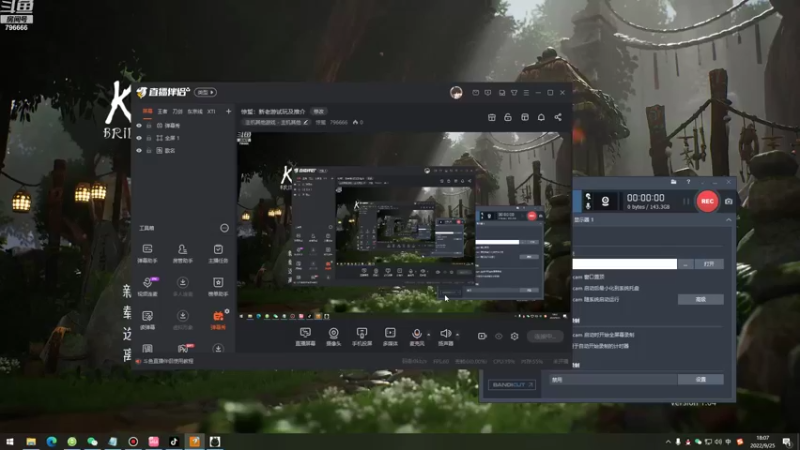Expand speaker volume arrow
The width and height of the screenshot is (800, 450).
457,335
